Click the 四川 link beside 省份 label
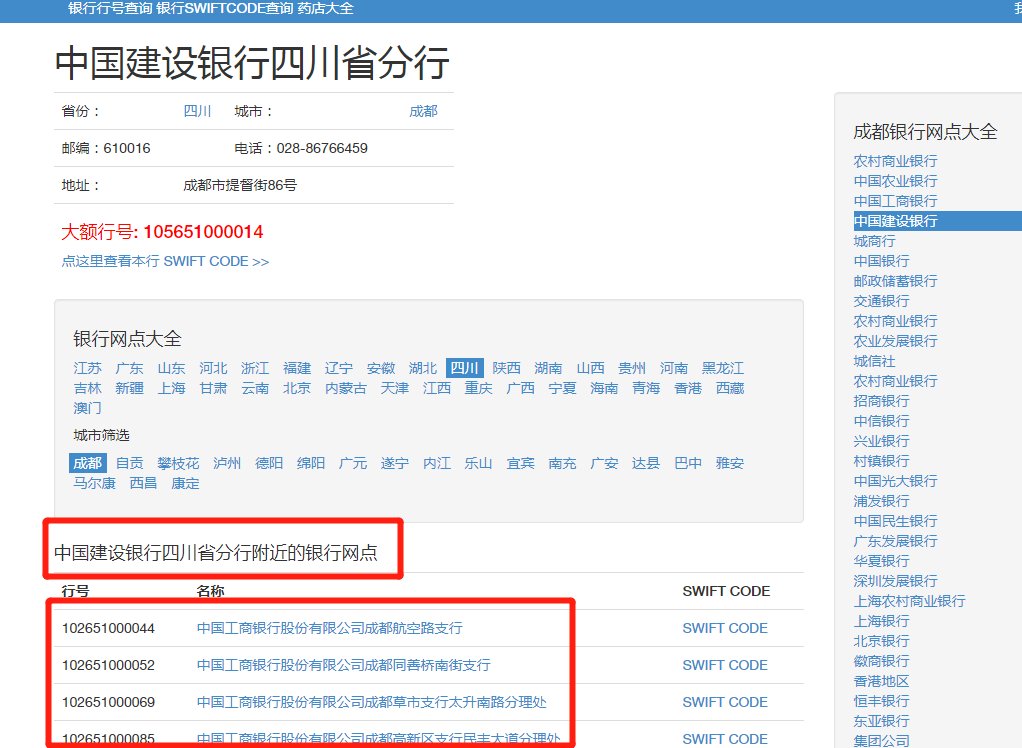Viewport: 1022px width, 748px height. click(197, 111)
